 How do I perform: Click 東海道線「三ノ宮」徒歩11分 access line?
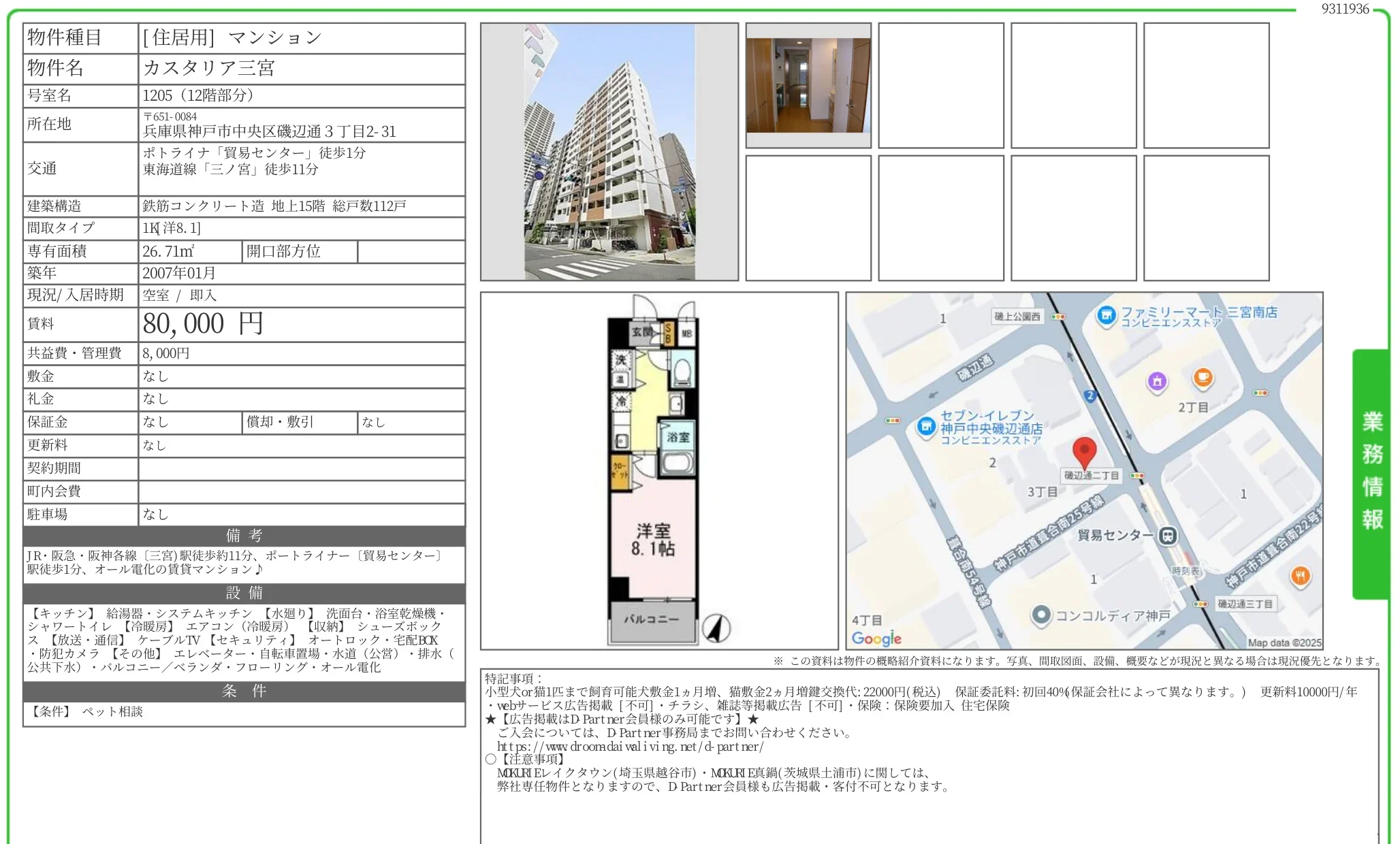point(230,169)
